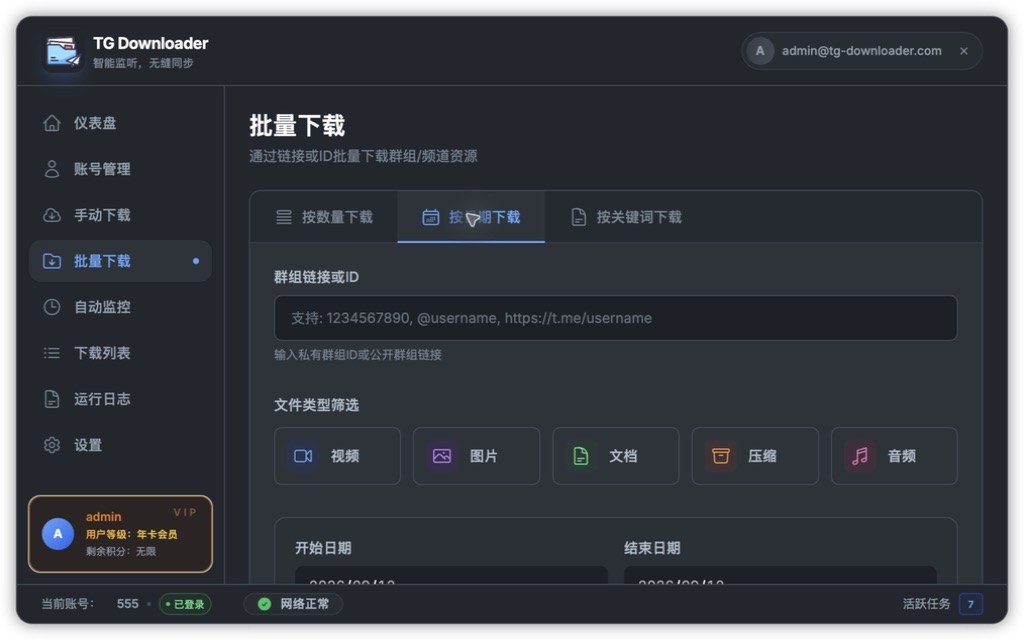Click the blue avatar A in the admin VIP card
Image resolution: width=1024 pixels, height=640 pixels.
tap(58, 534)
